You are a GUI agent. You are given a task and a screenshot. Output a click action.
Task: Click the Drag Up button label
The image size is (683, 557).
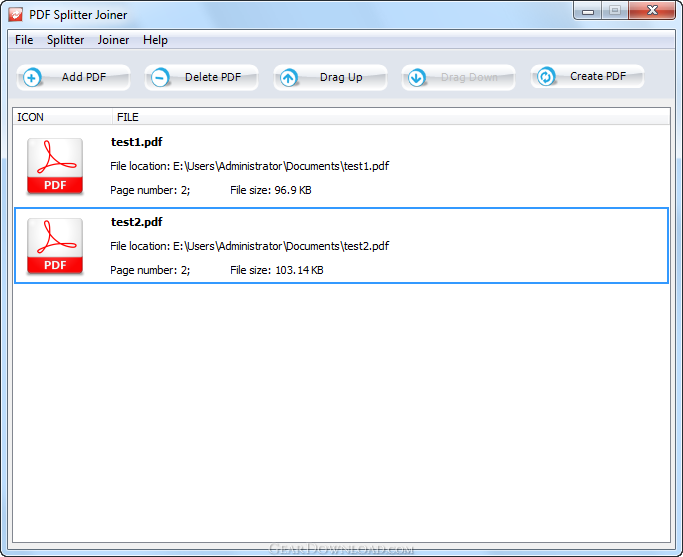click(x=341, y=77)
